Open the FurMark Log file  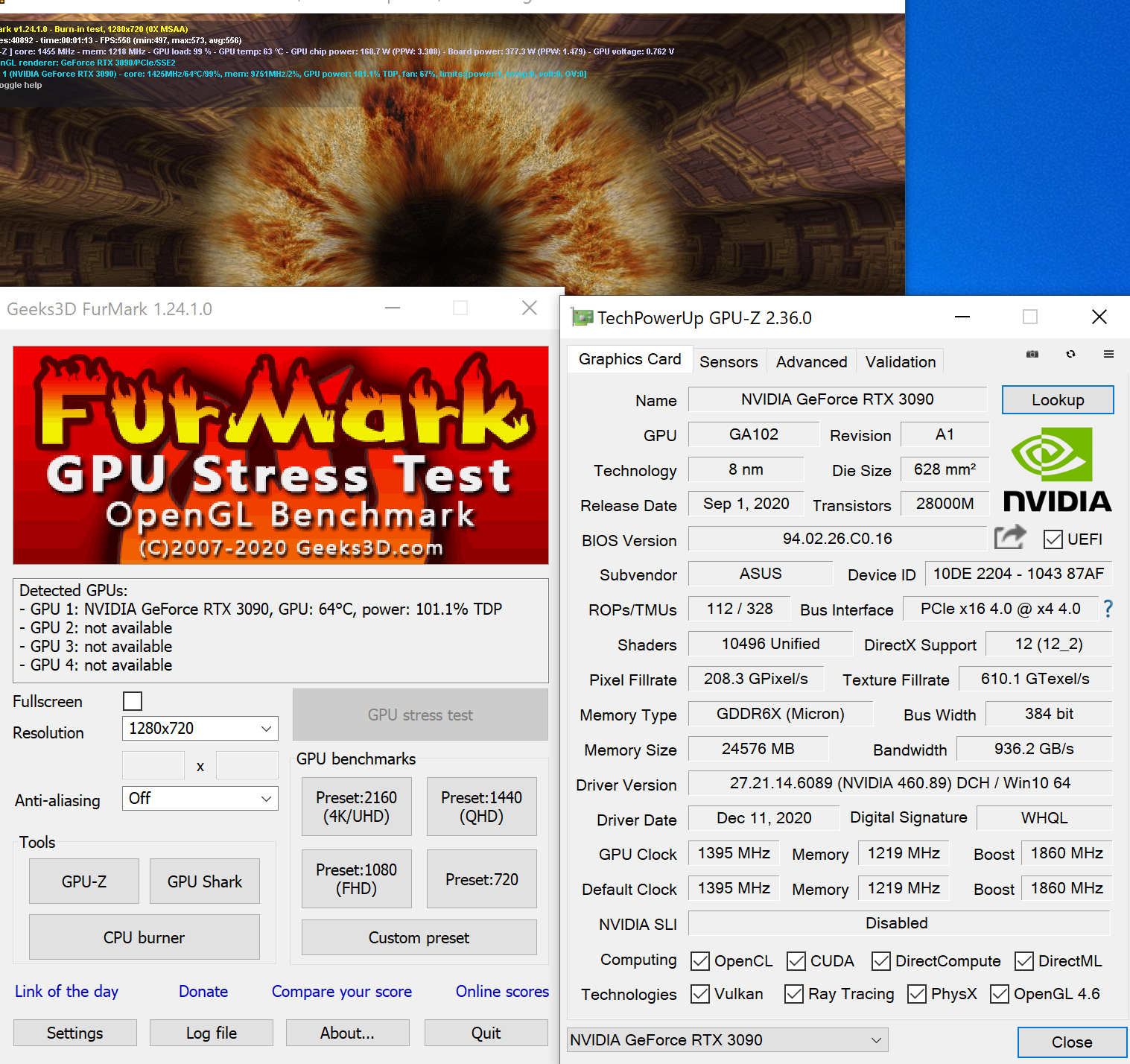(211, 1033)
